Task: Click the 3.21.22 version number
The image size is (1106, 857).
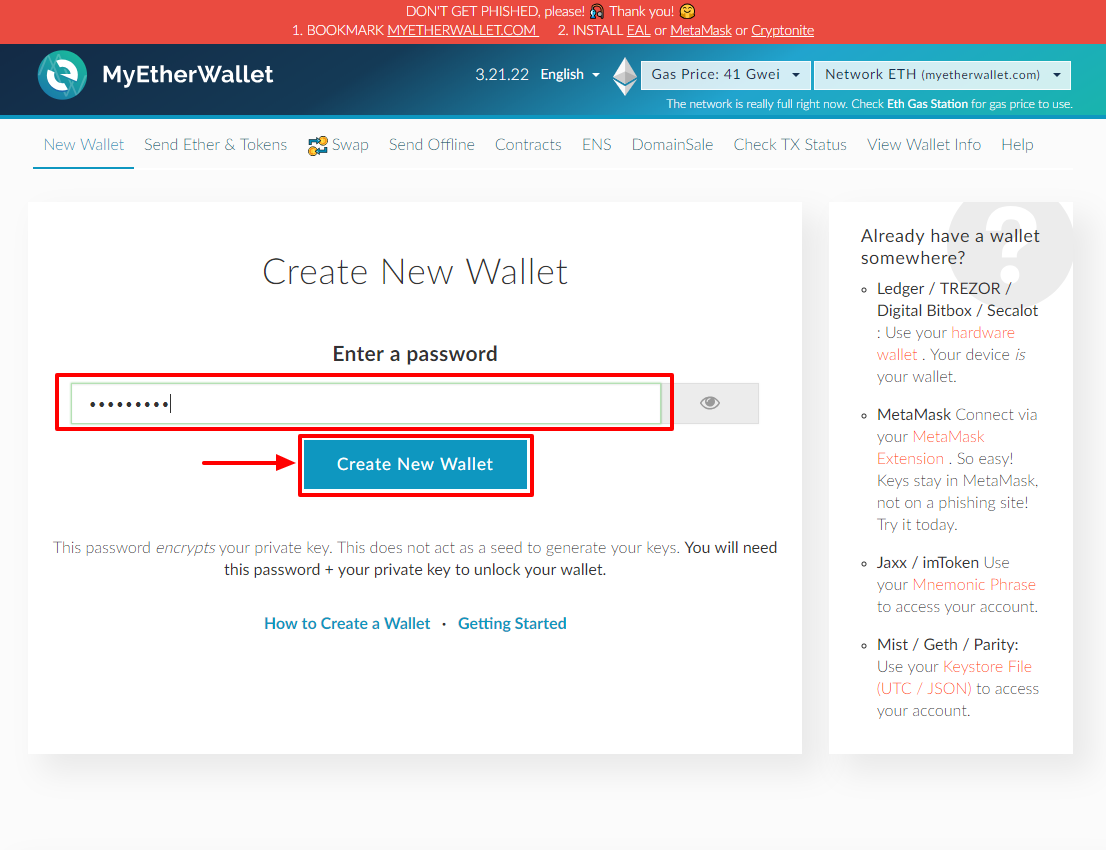Action: (x=502, y=75)
